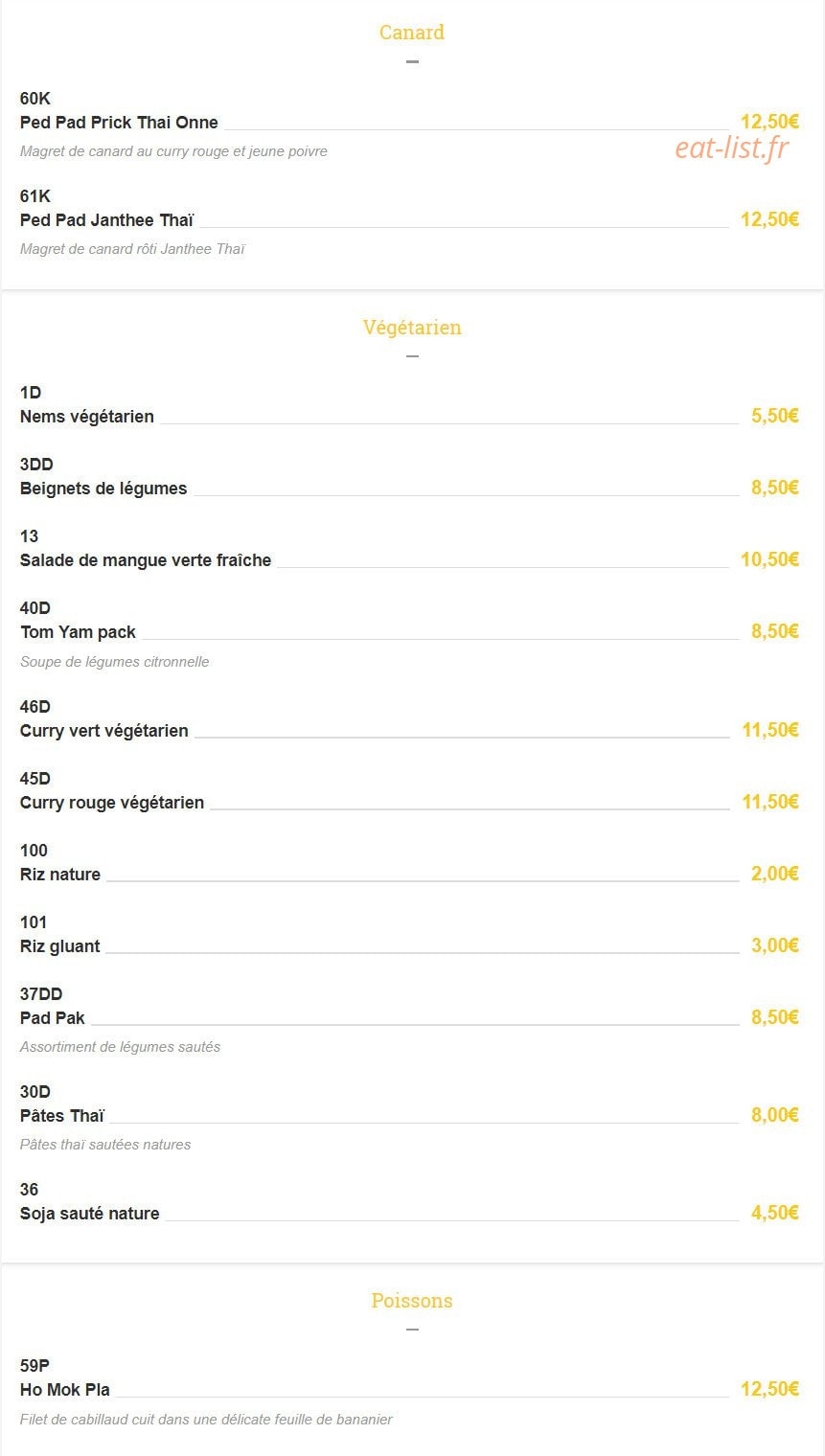Select Nems végétarien menu item
825x1456 pixels.
[x=87, y=417]
